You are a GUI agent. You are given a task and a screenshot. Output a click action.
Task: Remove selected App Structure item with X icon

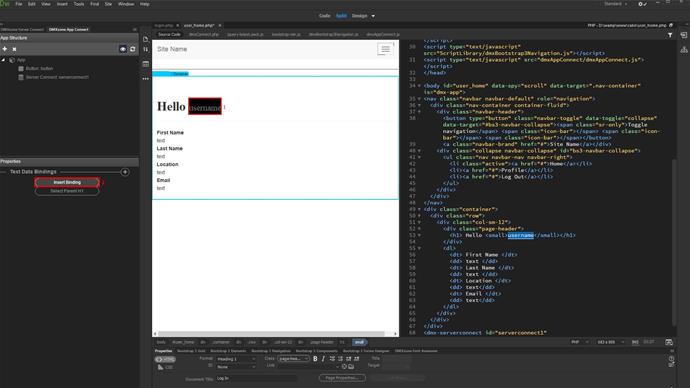point(14,49)
